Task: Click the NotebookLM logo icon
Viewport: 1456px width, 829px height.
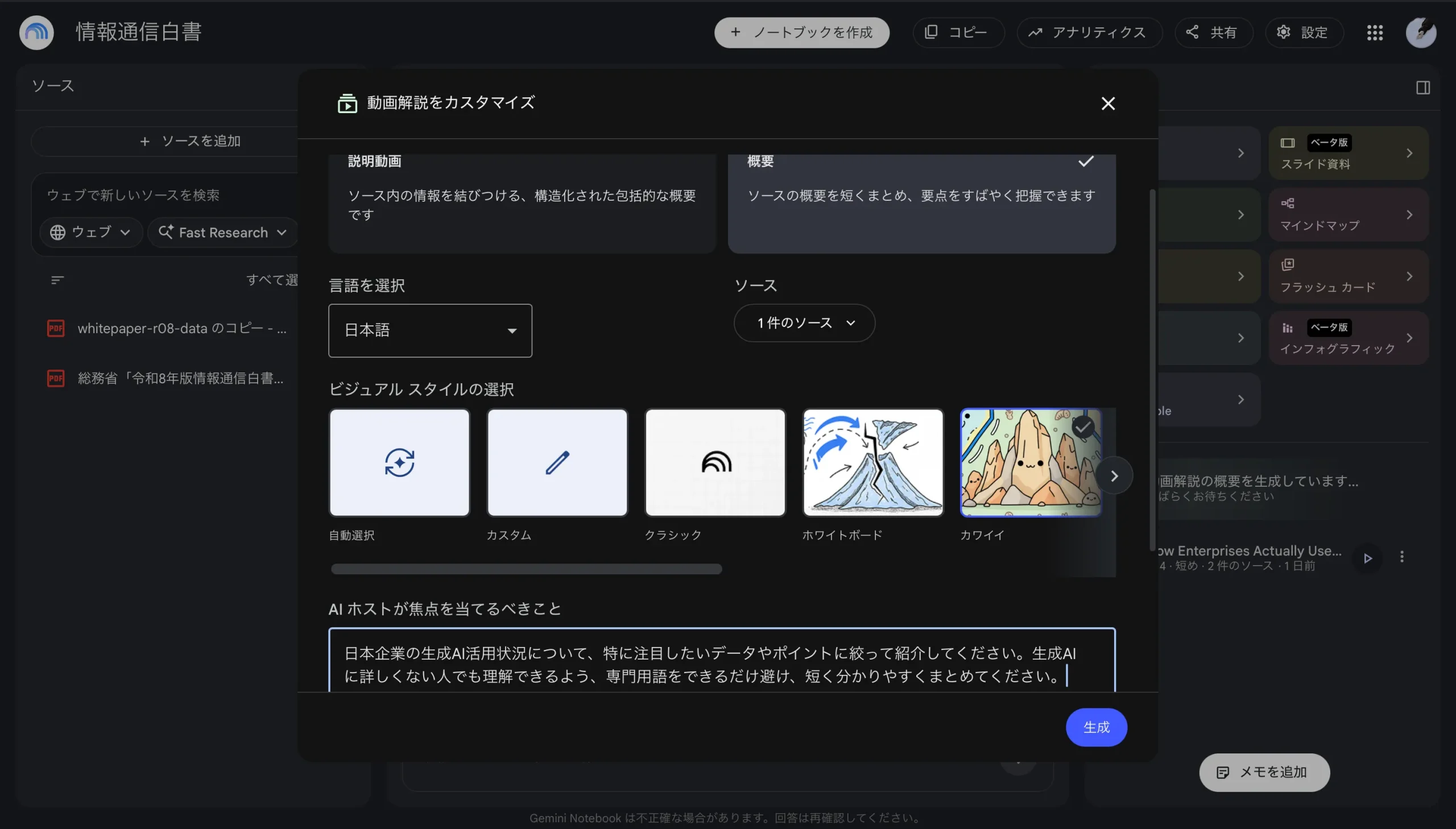Action: coord(36,32)
